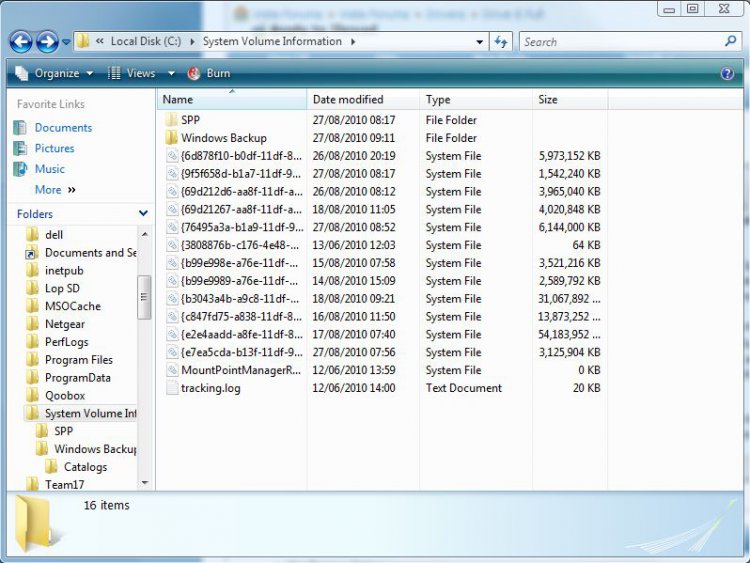The image size is (750, 563).
Task: Select the MountPointManagerR... system file icon
Action: coord(172,370)
